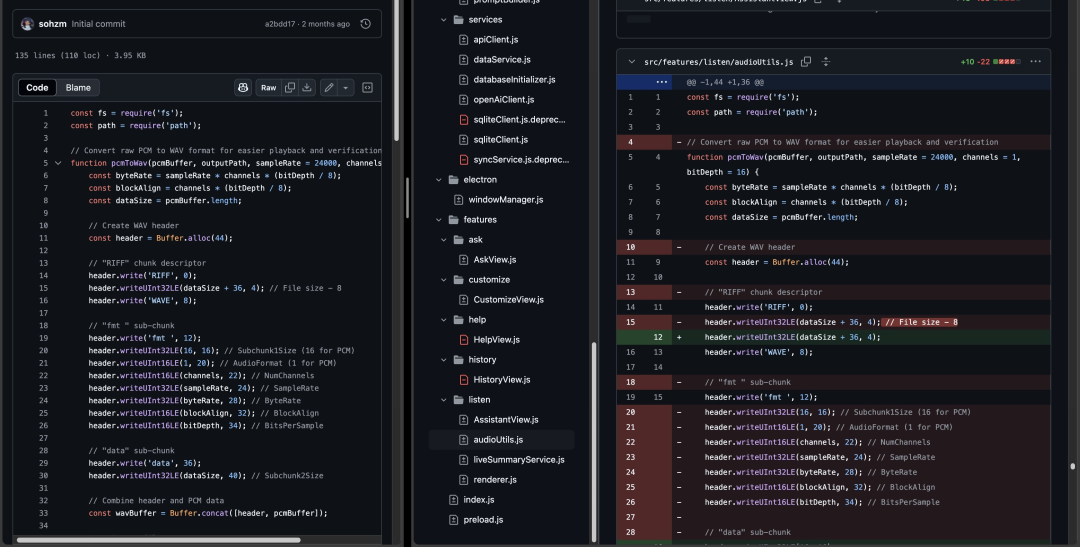Click line number 15 in code view
1080x547 pixels.
43,288
